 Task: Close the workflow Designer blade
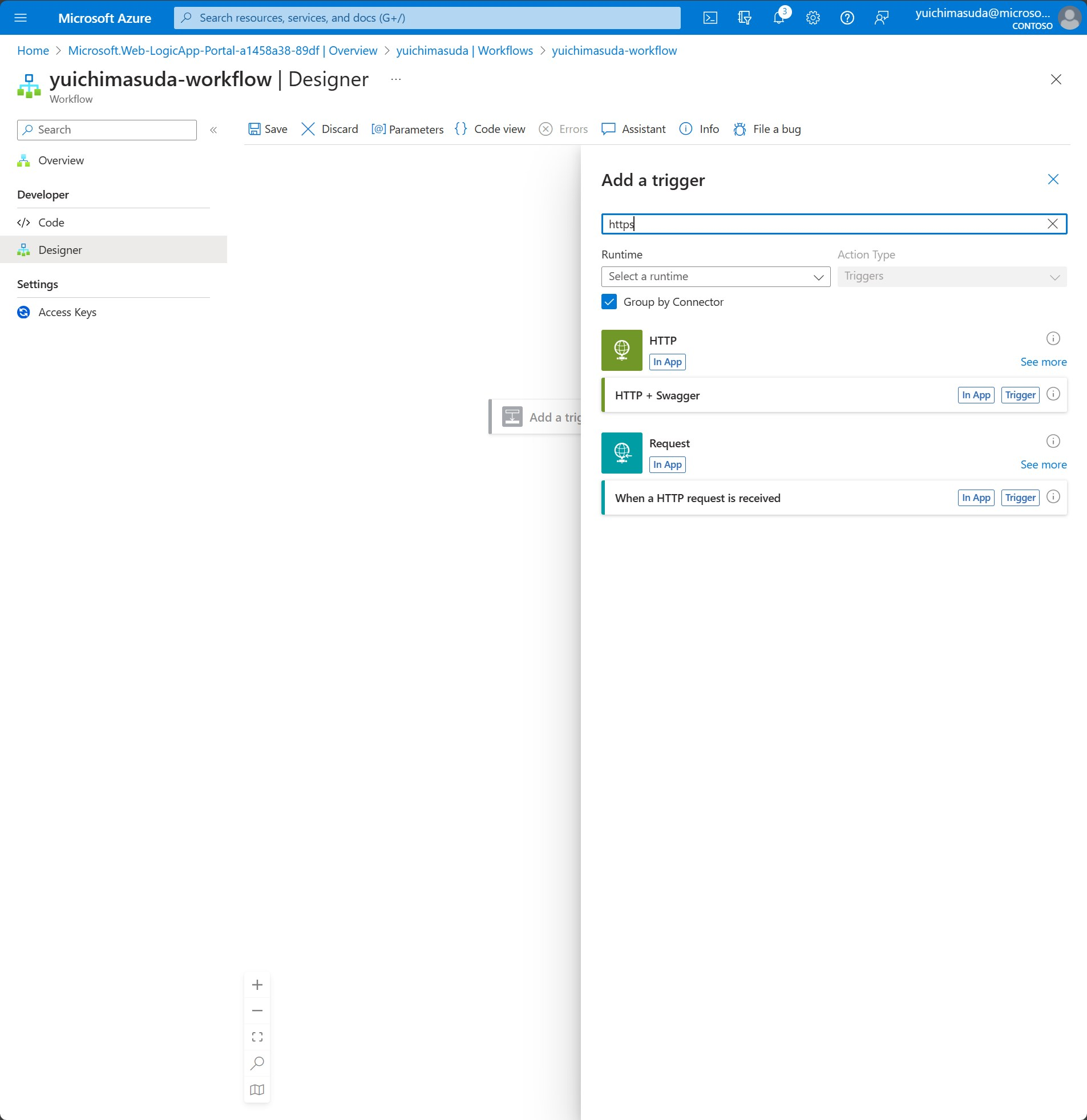tap(1056, 79)
